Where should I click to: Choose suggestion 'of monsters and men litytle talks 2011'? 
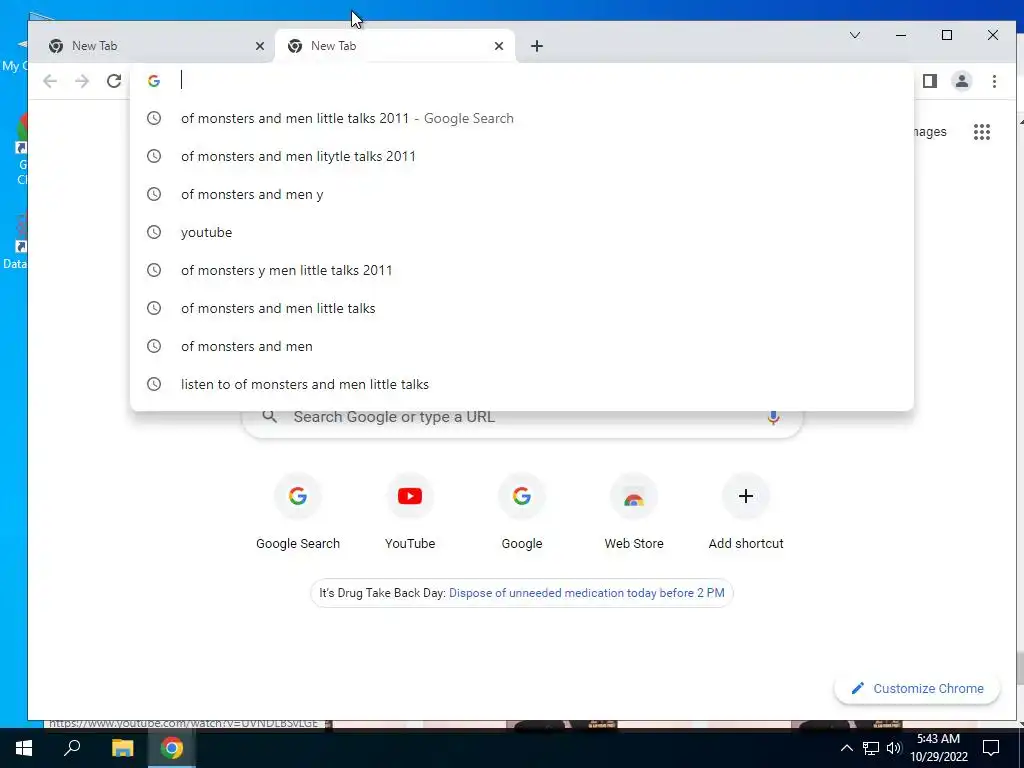[x=522, y=156]
